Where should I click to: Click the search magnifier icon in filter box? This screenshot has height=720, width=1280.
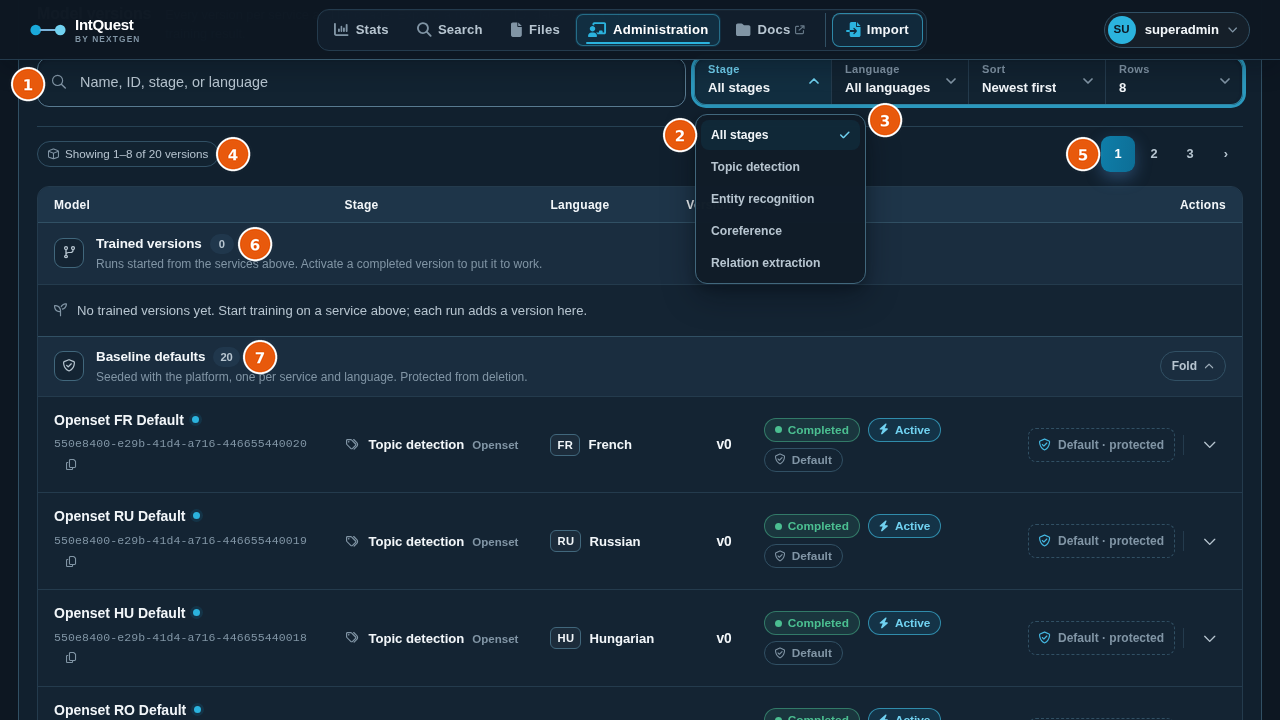(59, 82)
